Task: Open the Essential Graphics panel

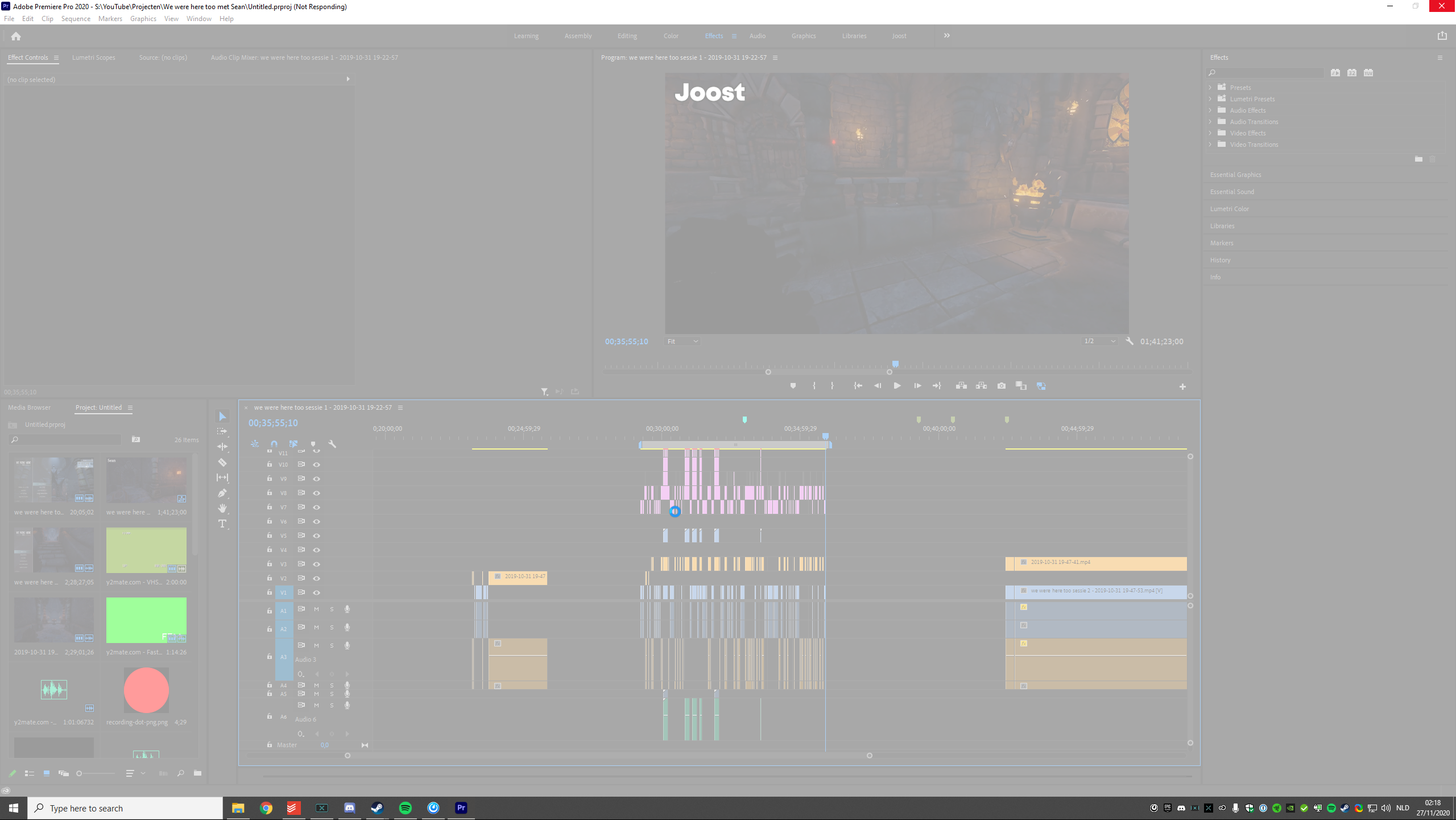Action: (x=1235, y=175)
